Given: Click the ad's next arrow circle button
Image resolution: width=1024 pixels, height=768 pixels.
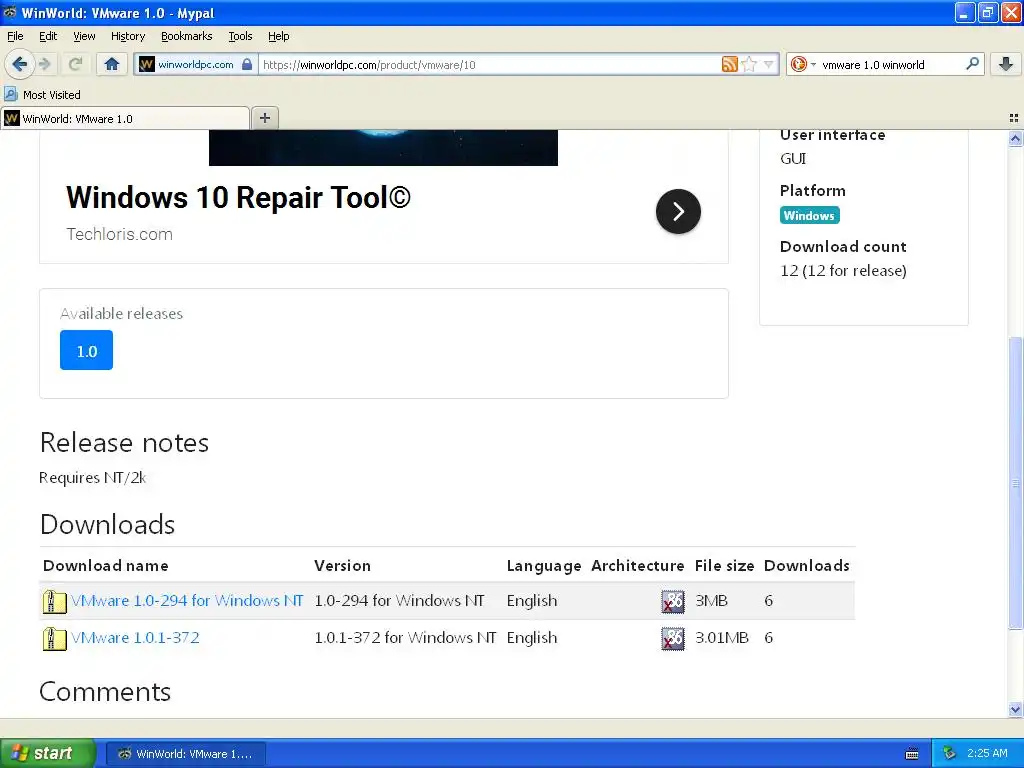Looking at the screenshot, I should 678,212.
